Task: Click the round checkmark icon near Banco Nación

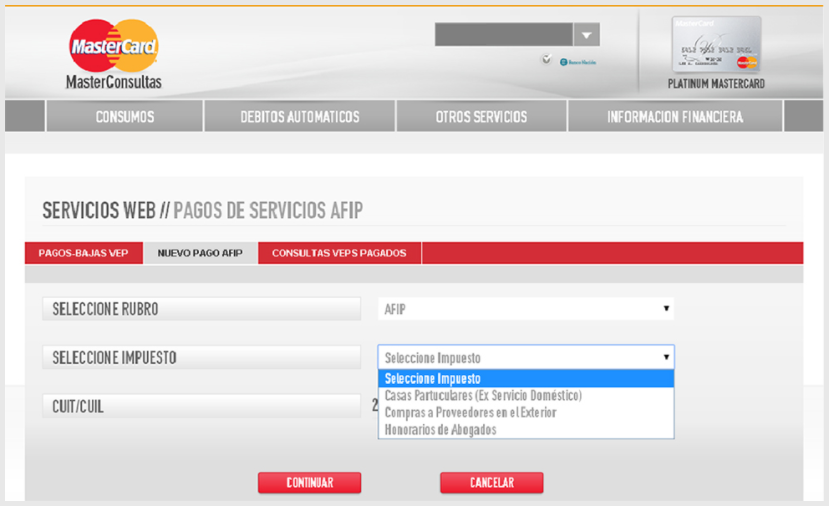Action: point(546,60)
